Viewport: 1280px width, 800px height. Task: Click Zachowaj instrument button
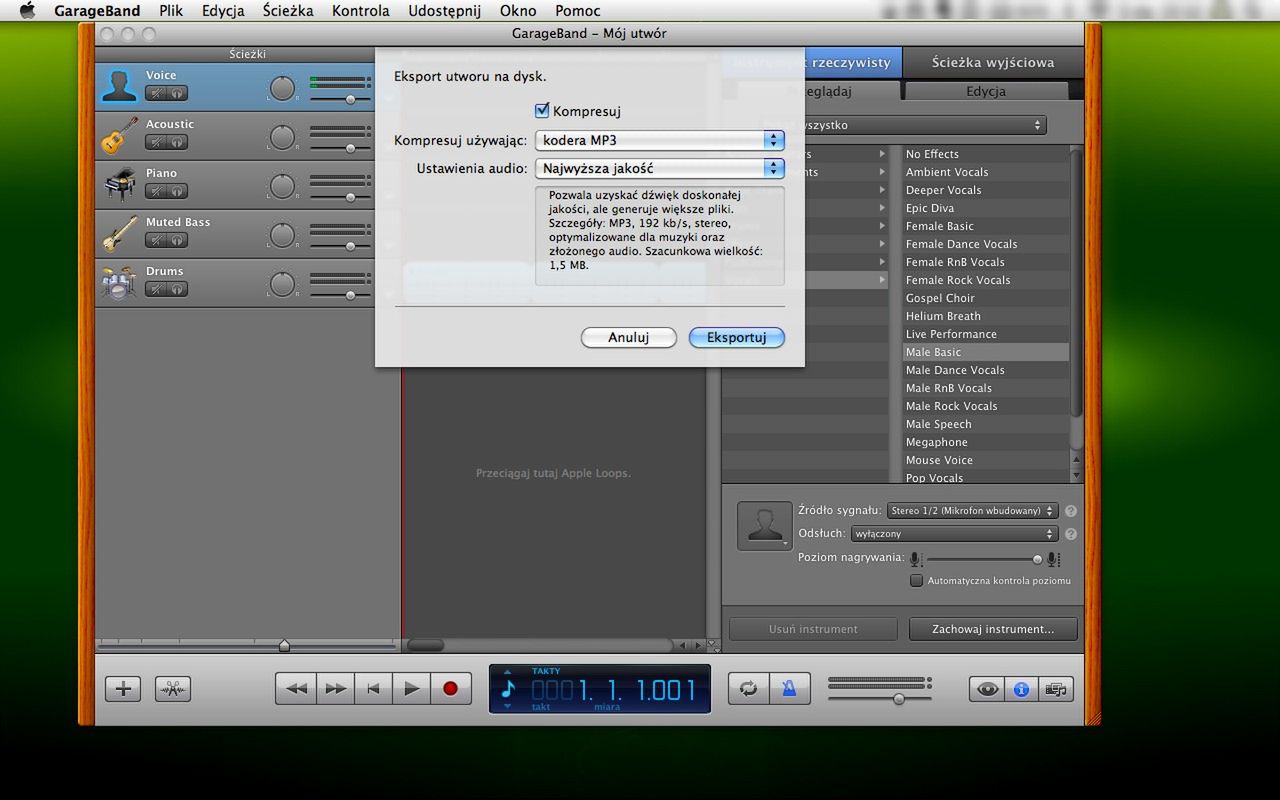pos(993,629)
